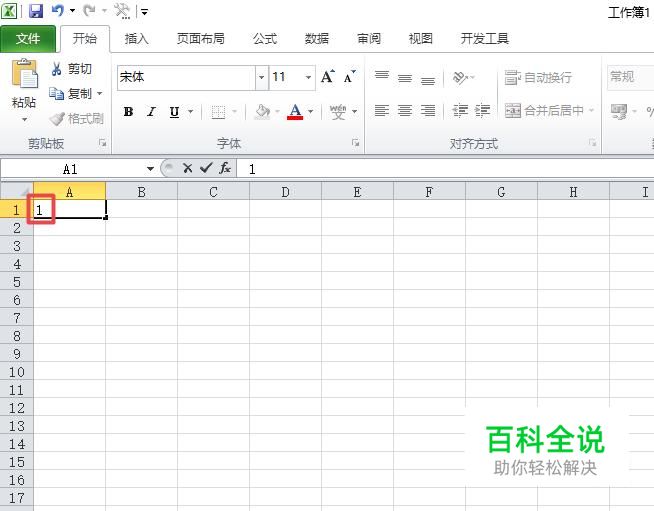Click the Select All corner button
The width and height of the screenshot is (654, 511).
click(17, 191)
